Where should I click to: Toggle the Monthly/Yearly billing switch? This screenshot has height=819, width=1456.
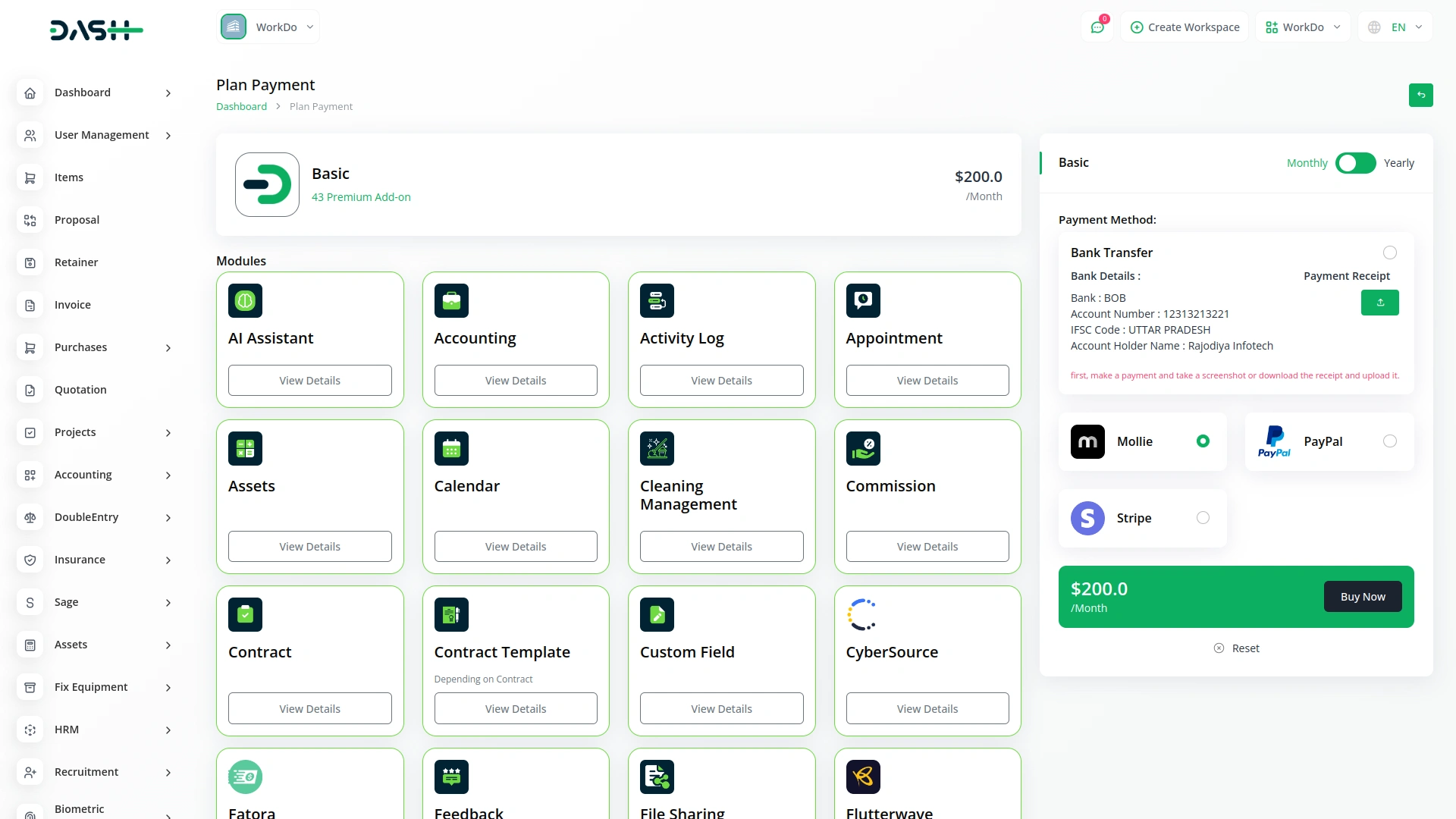click(1355, 163)
